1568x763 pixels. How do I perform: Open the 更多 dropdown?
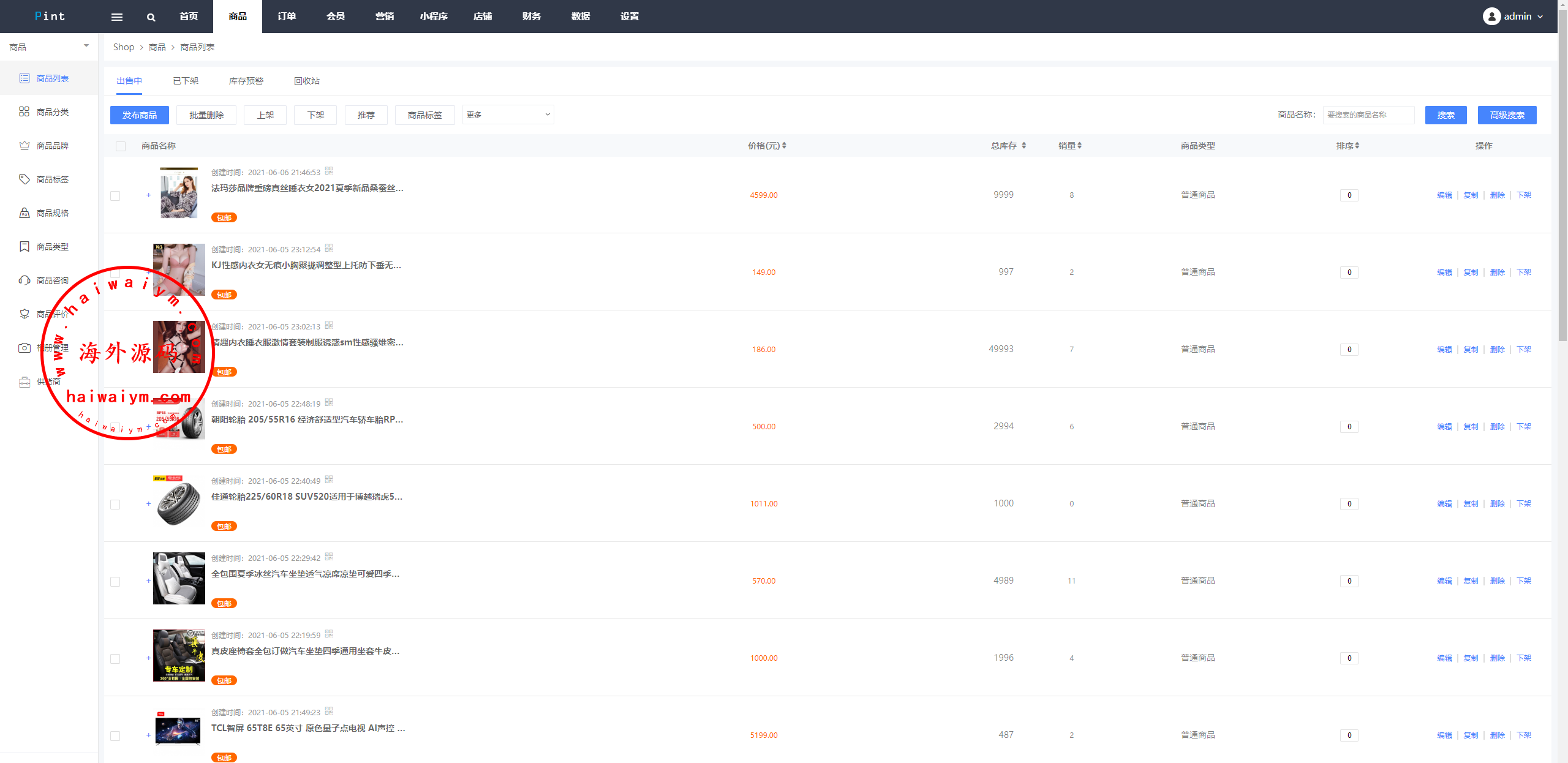click(x=508, y=115)
